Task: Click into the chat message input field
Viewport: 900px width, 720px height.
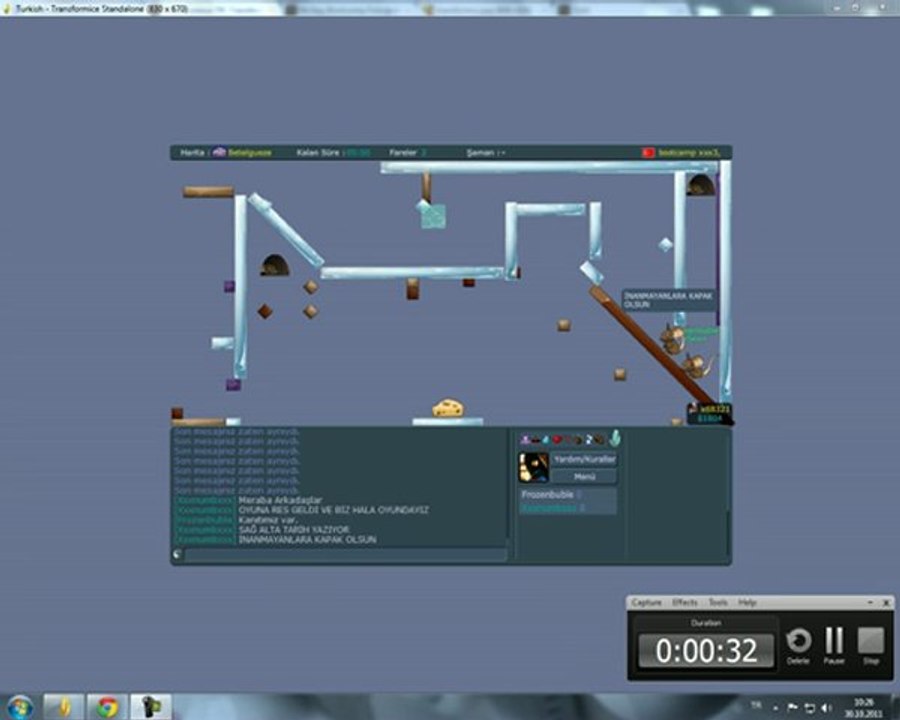Action: pos(346,554)
